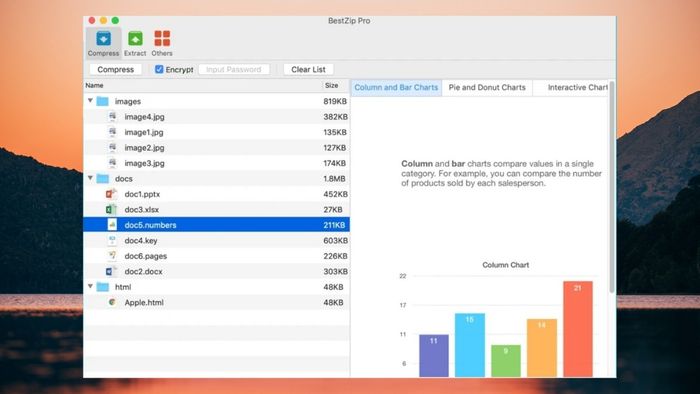Click the image1.jpg file icon
The image size is (700, 394).
coord(112,132)
